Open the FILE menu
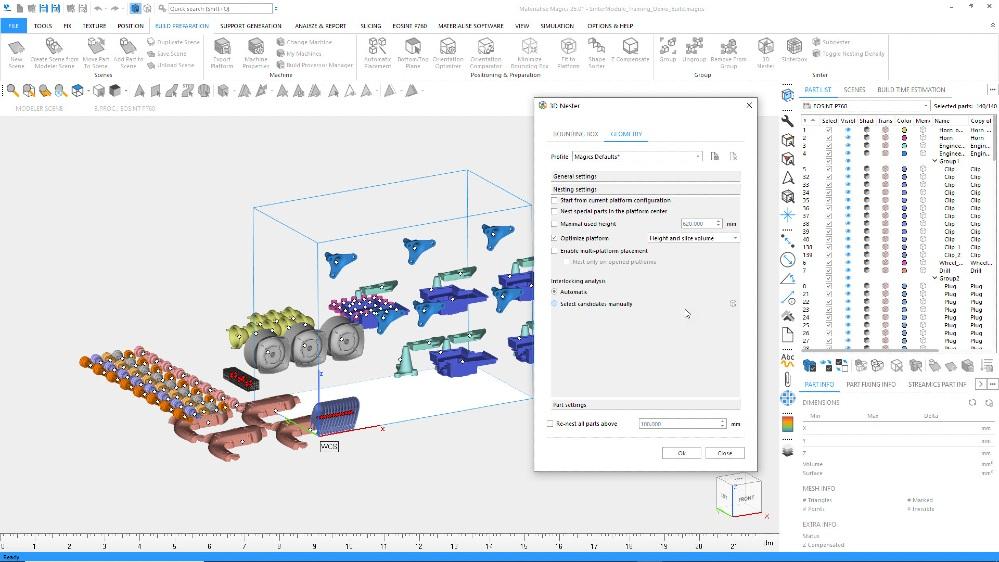The width and height of the screenshot is (999, 562). point(13,25)
